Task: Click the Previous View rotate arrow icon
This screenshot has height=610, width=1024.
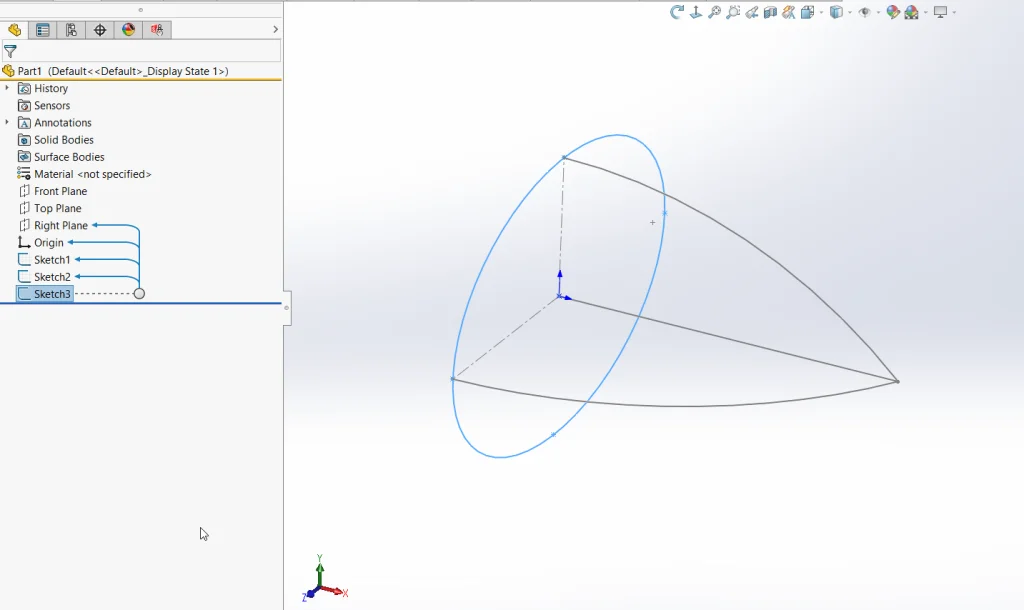Action: tap(677, 12)
